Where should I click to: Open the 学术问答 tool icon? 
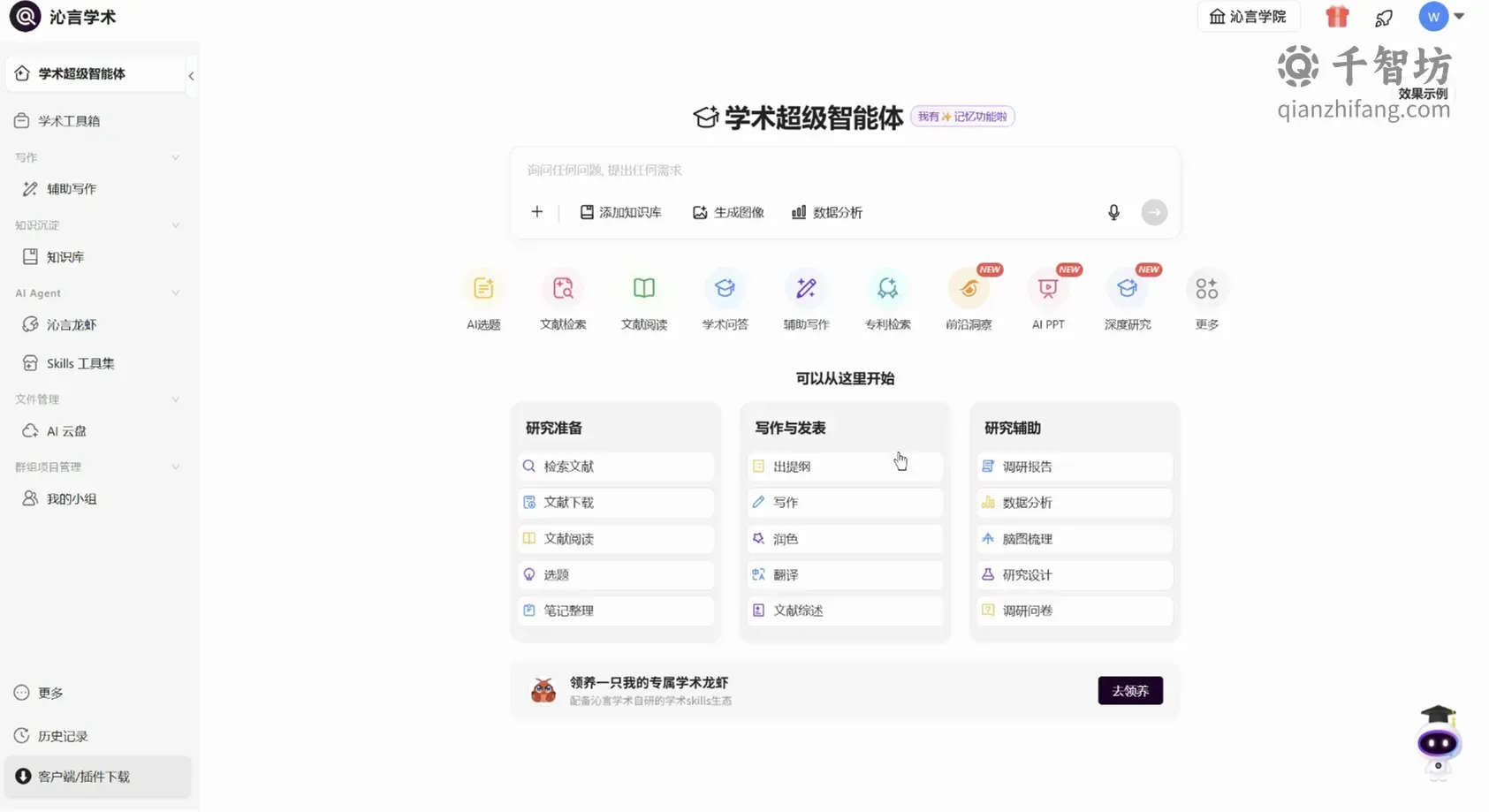(x=725, y=289)
